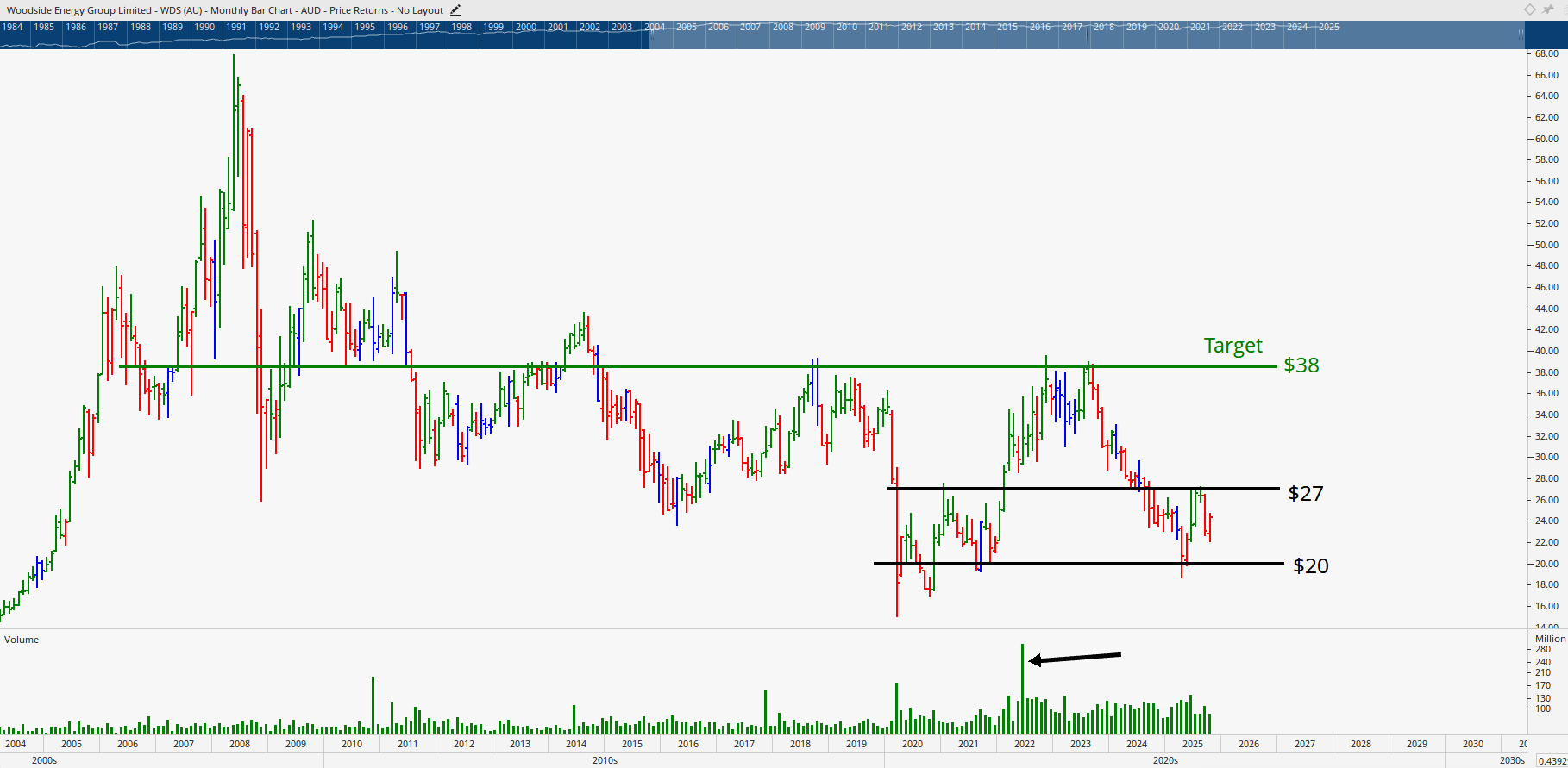This screenshot has width=1568, height=768.
Task: Select 2020 in the navigator strip
Action: pyautogui.click(x=1169, y=27)
